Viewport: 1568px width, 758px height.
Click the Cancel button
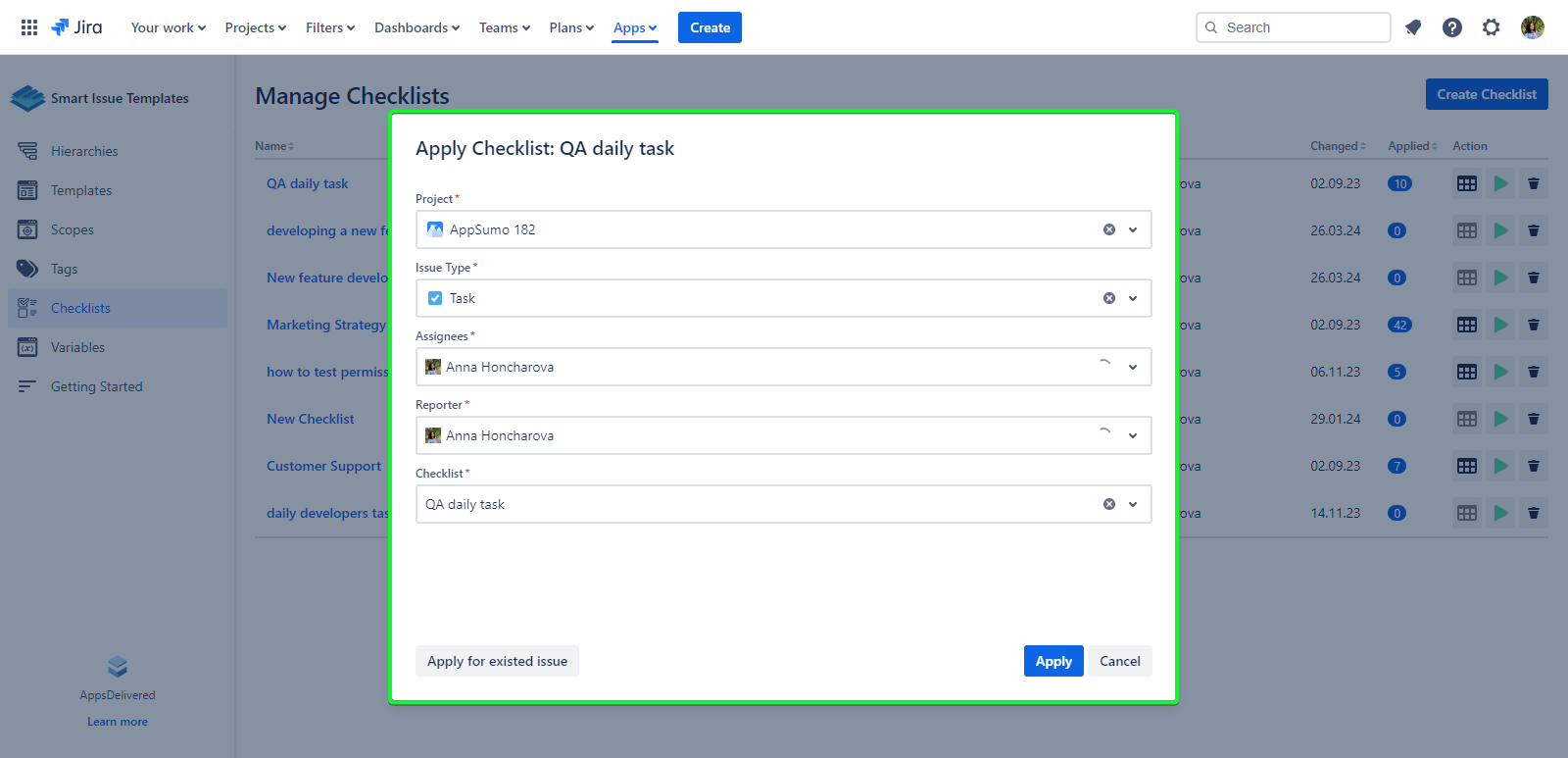pyautogui.click(x=1119, y=661)
